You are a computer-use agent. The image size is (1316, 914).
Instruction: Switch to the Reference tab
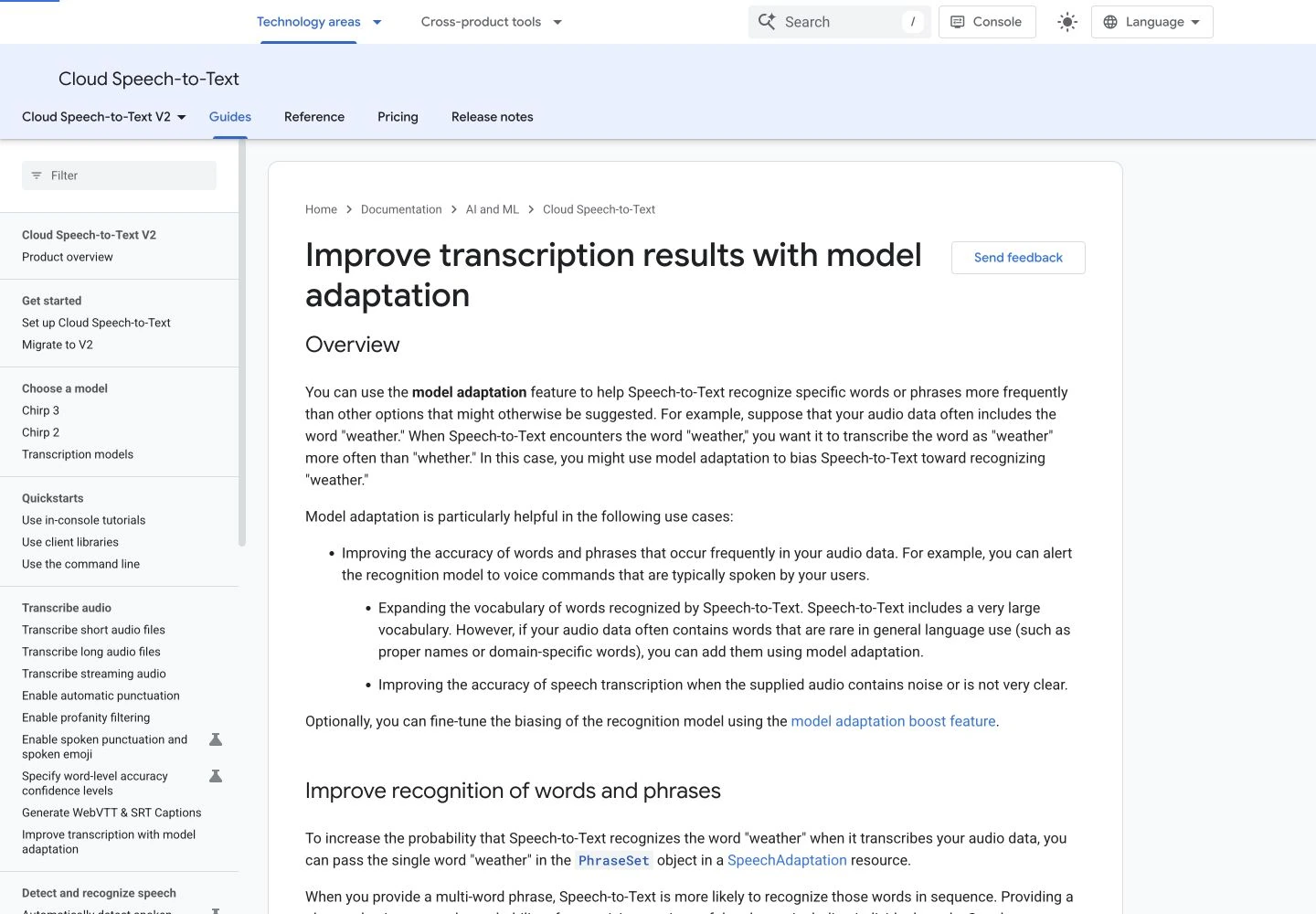pos(314,117)
